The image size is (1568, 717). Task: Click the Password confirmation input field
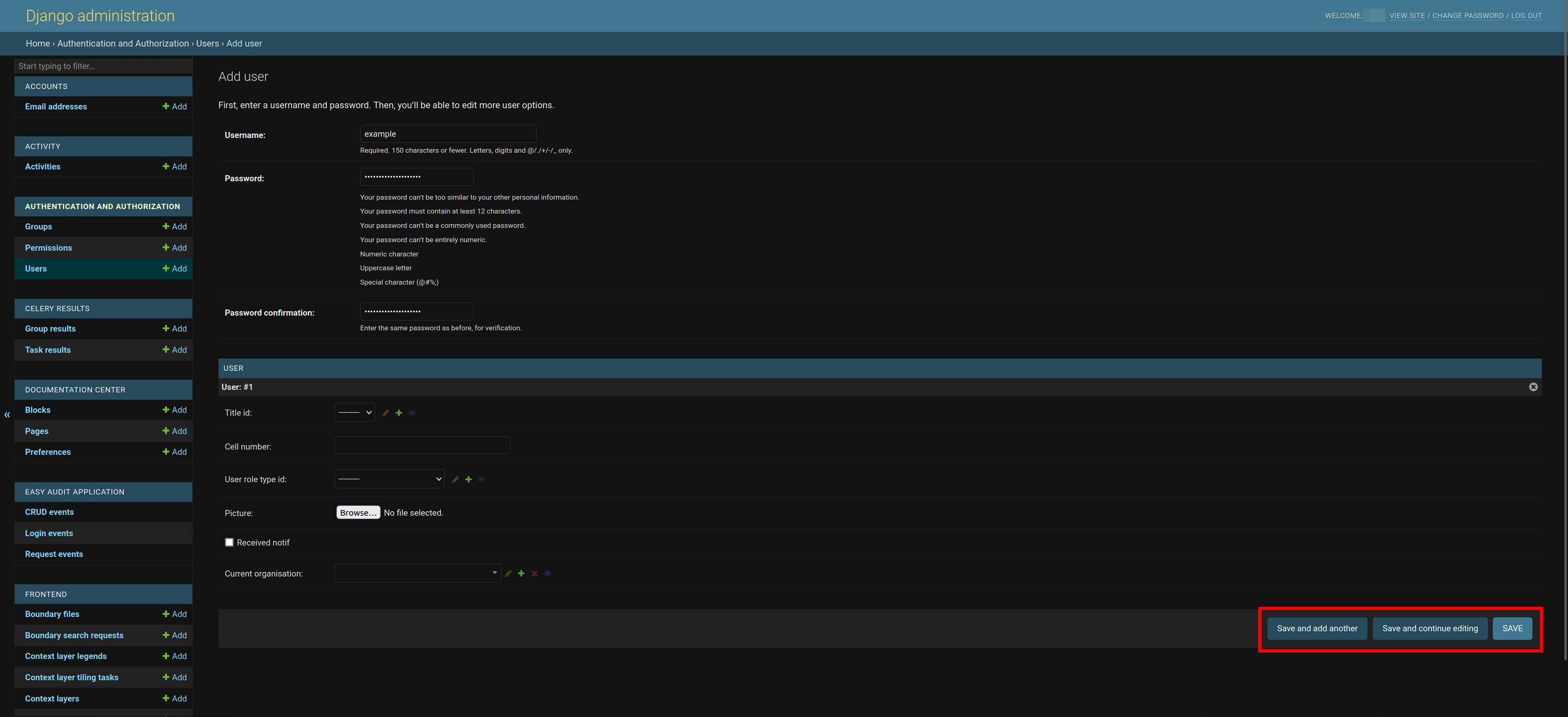416,311
